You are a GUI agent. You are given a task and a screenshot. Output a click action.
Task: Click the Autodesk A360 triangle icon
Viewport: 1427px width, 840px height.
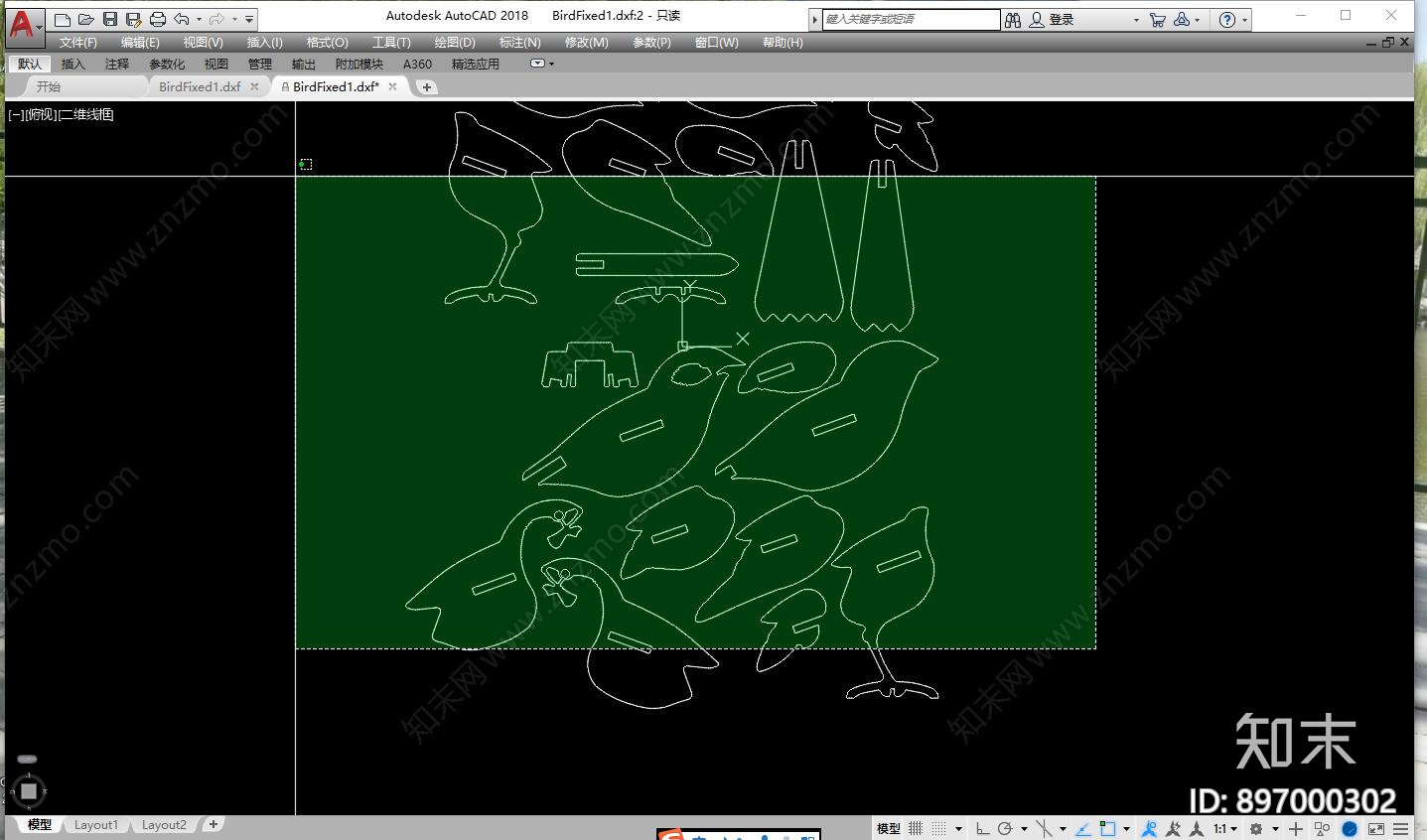click(x=1182, y=20)
